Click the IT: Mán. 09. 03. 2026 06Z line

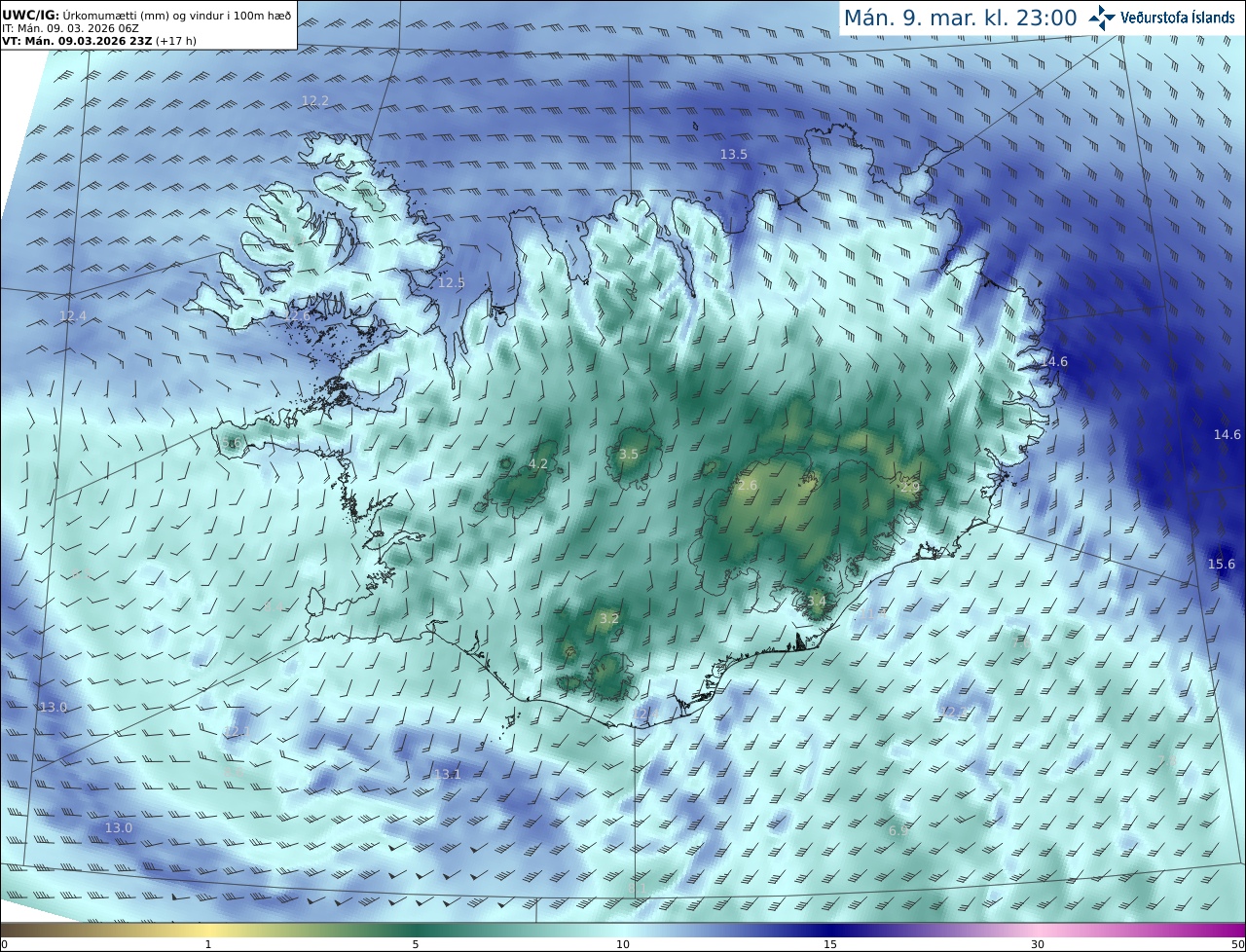coord(71,28)
